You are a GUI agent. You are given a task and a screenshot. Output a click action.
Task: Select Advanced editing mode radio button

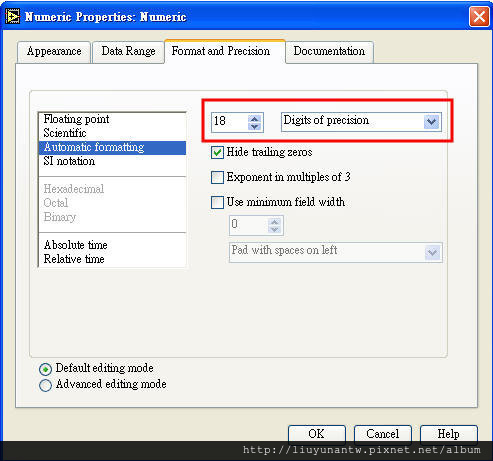(x=45, y=385)
